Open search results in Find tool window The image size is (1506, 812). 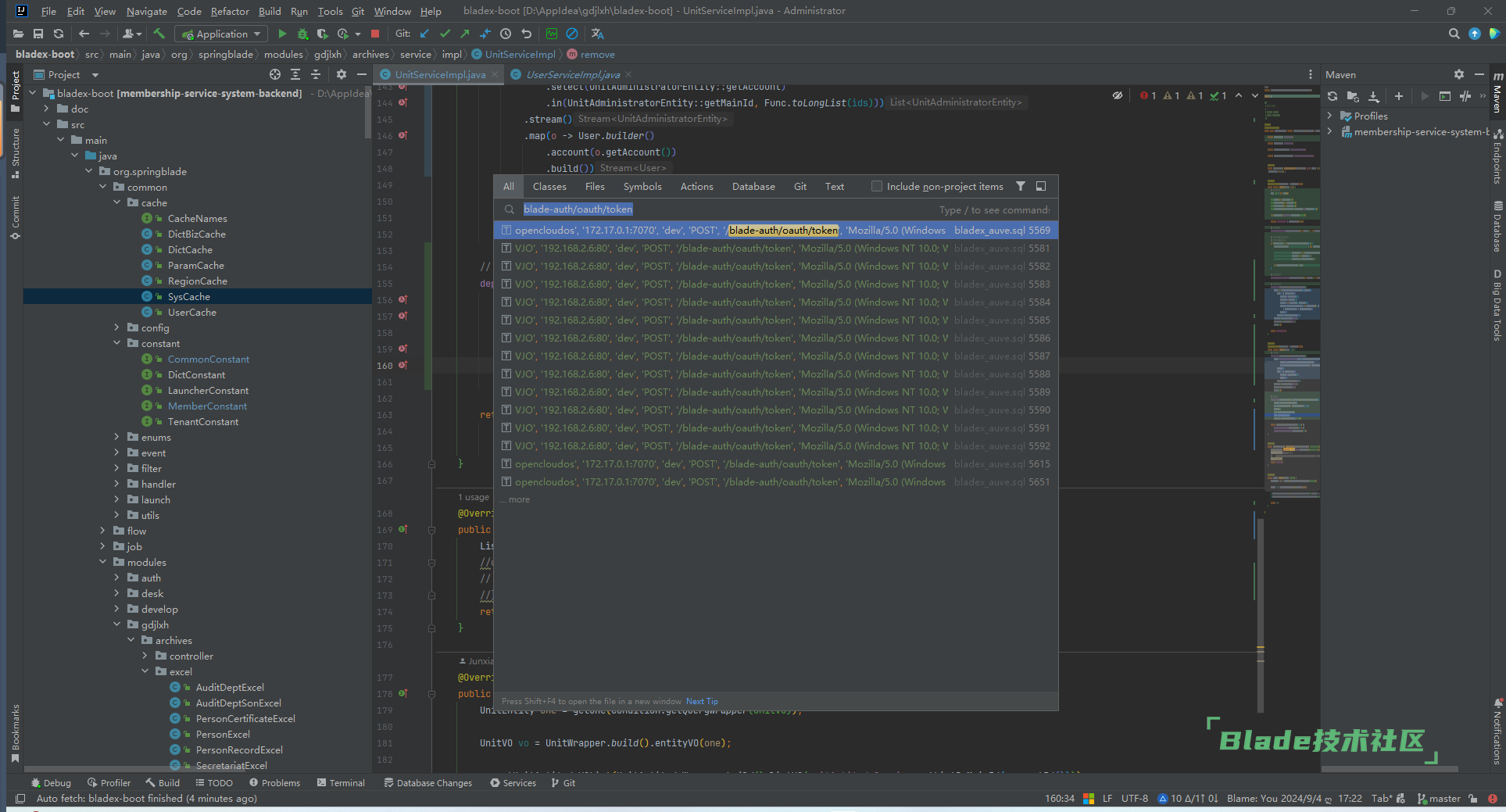click(1041, 186)
